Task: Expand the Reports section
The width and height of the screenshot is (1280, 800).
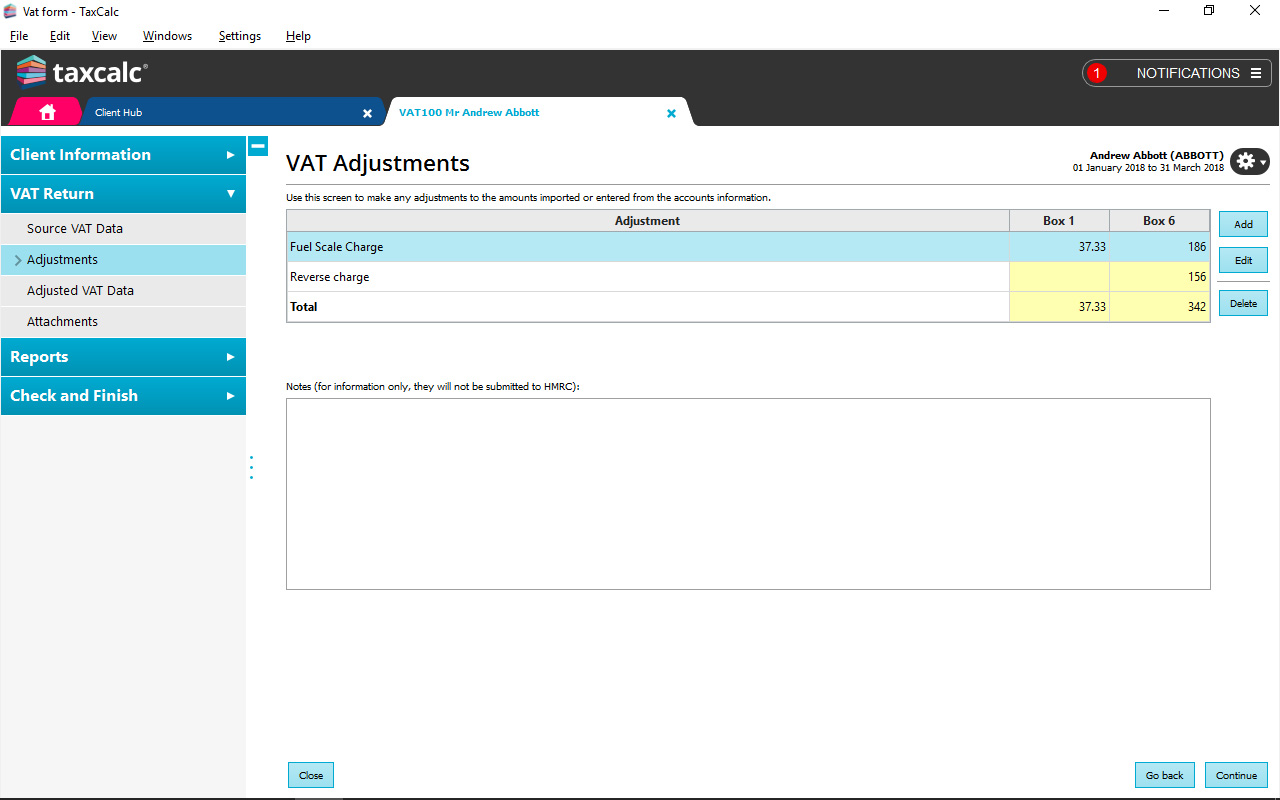Action: pos(123,357)
